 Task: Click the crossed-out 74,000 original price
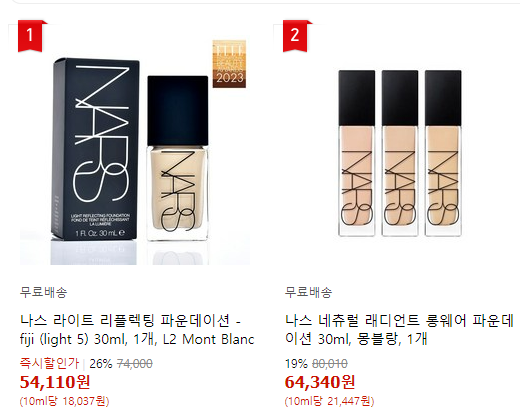[x=135, y=364]
